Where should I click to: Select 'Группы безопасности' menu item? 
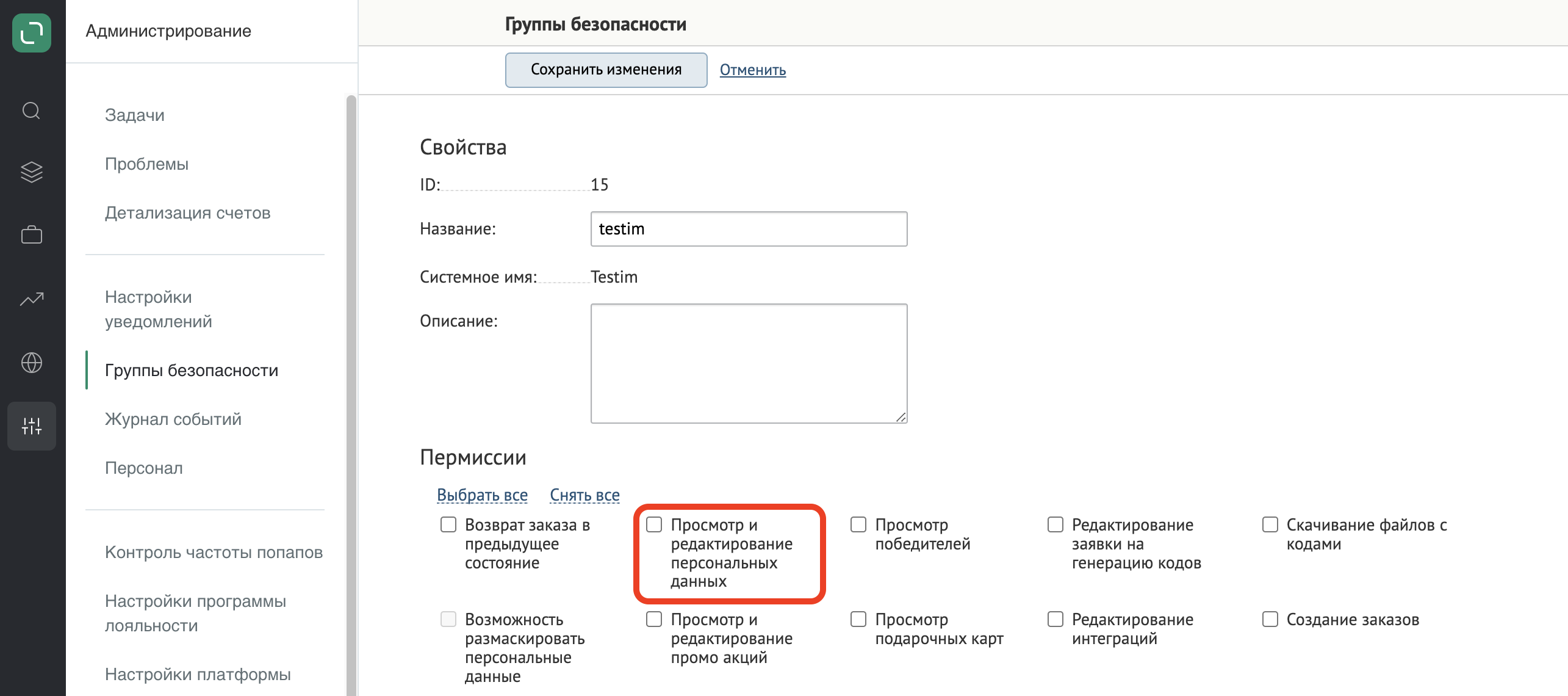pyautogui.click(x=192, y=370)
